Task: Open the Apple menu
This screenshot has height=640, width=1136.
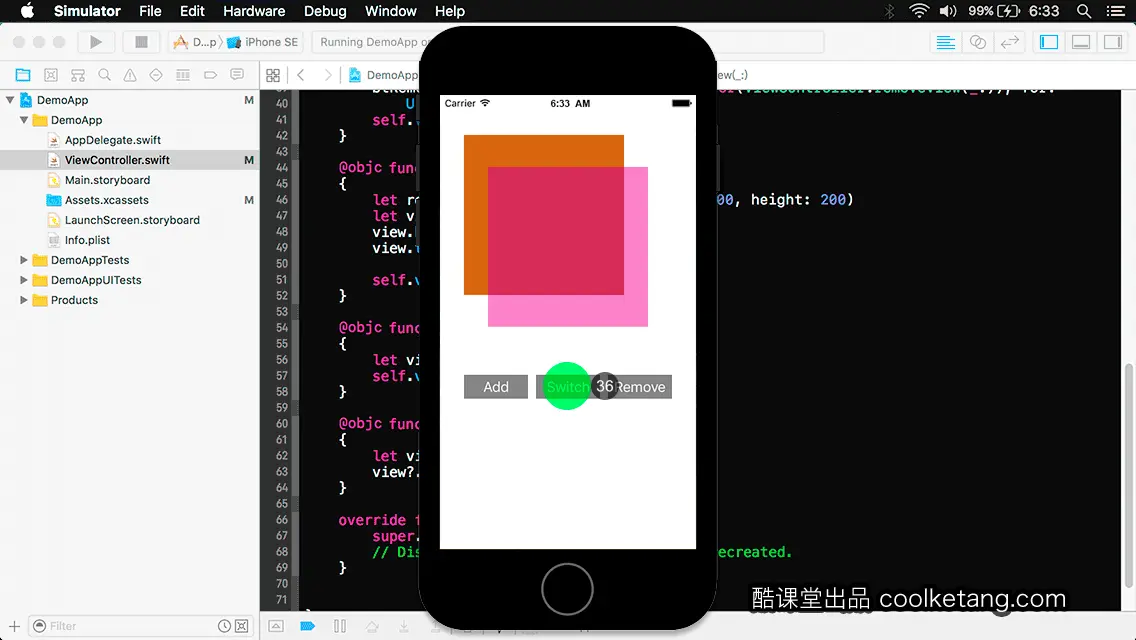Action: coord(27,11)
